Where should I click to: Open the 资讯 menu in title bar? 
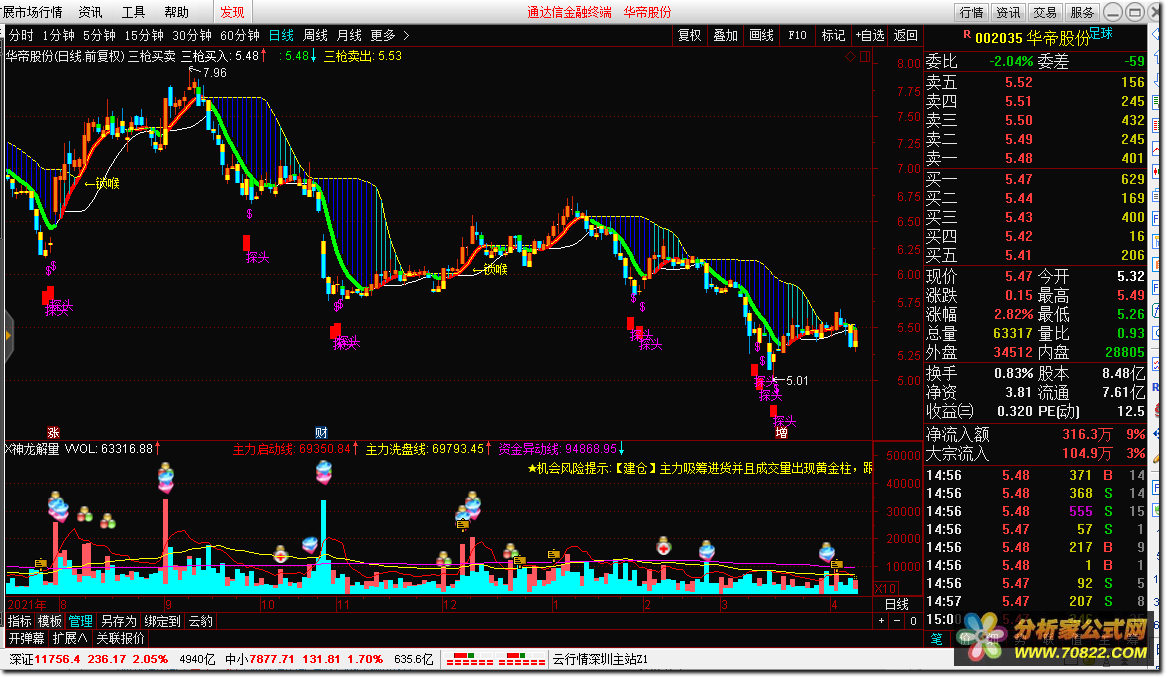pyautogui.click(x=90, y=12)
